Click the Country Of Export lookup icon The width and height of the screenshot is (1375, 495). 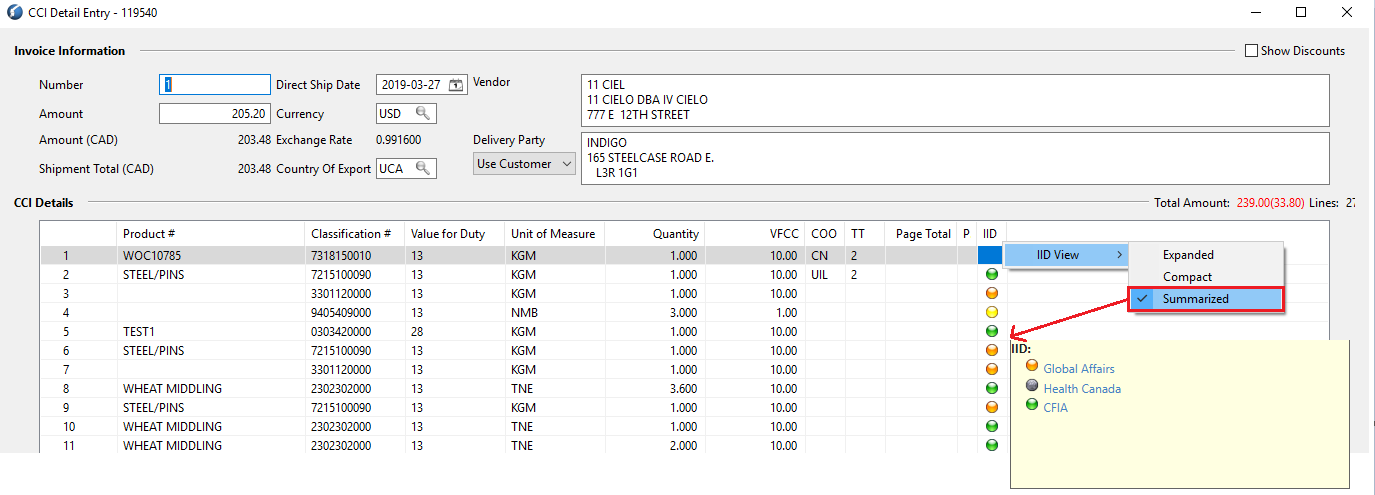424,168
